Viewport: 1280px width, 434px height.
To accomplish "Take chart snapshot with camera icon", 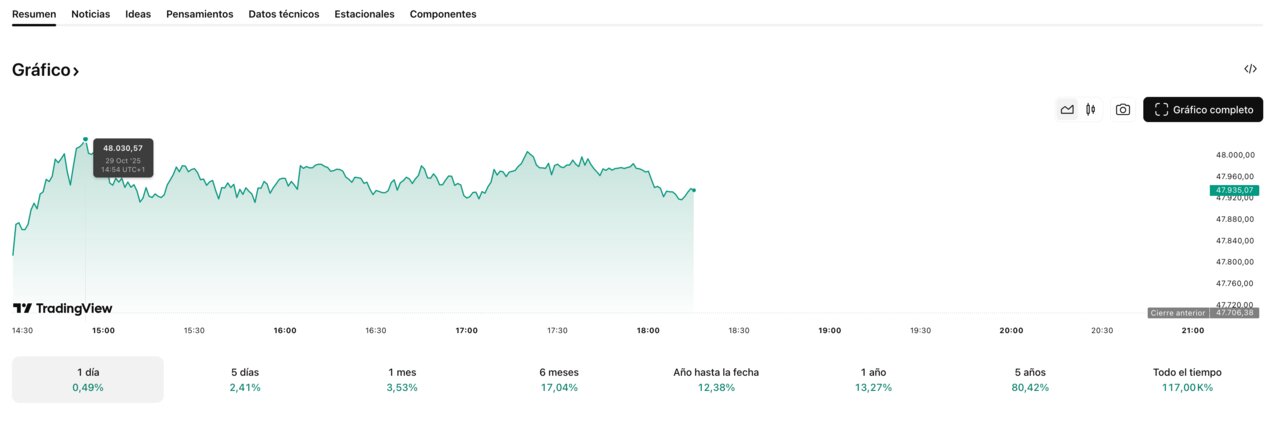I will click(1123, 110).
